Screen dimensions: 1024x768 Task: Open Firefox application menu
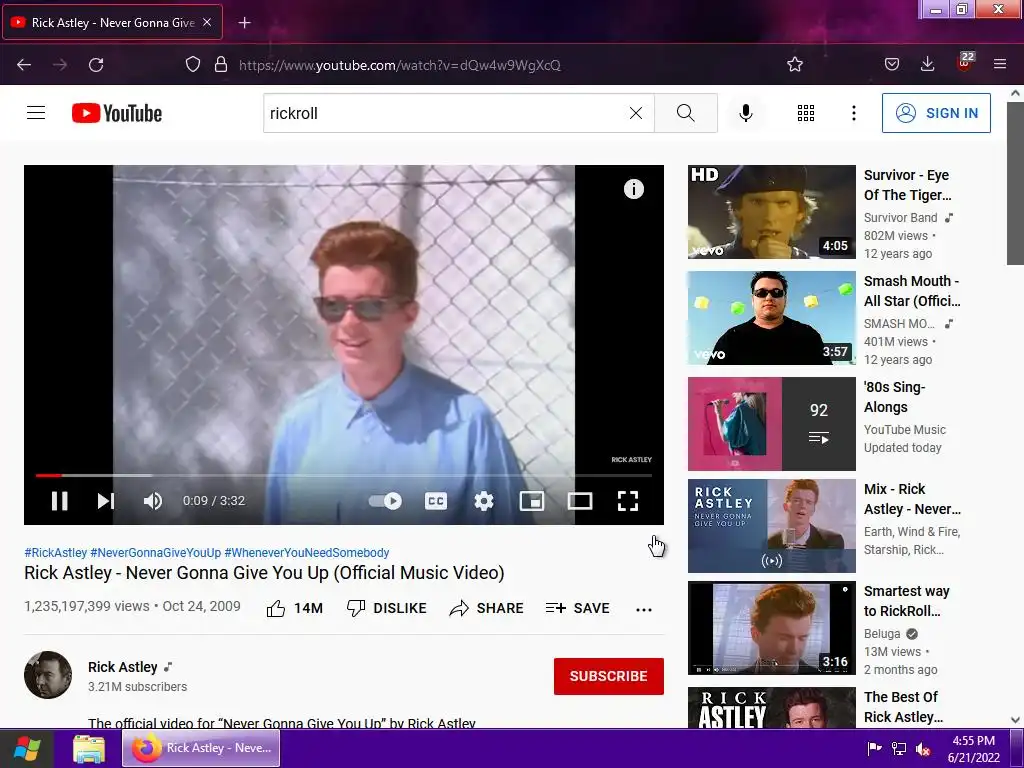[x=1000, y=64]
